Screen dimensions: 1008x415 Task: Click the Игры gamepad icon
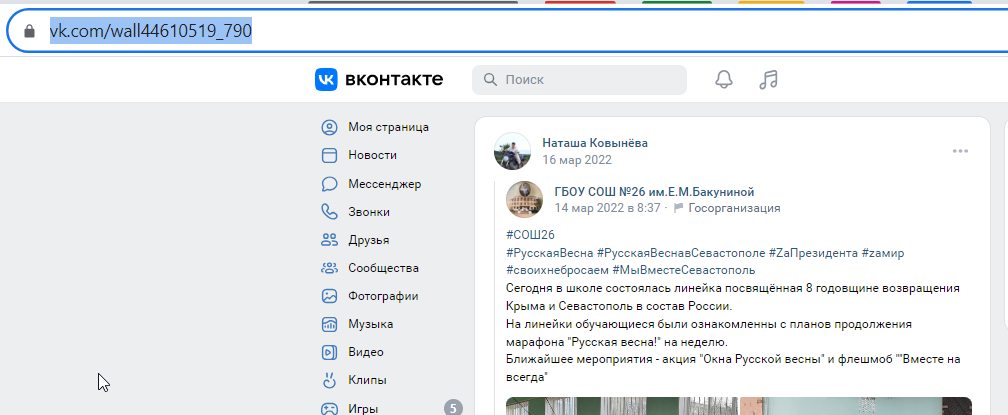pyautogui.click(x=329, y=409)
